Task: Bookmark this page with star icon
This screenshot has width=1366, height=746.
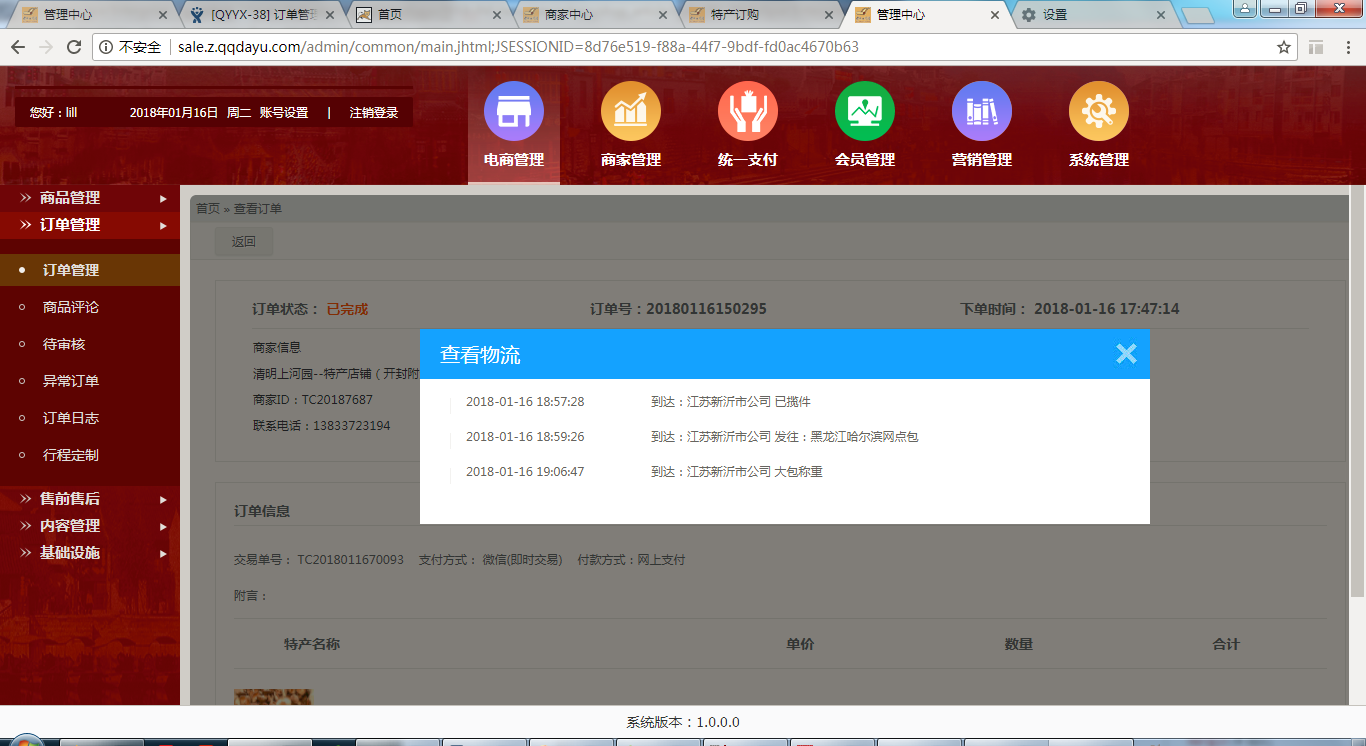Action: (1284, 47)
